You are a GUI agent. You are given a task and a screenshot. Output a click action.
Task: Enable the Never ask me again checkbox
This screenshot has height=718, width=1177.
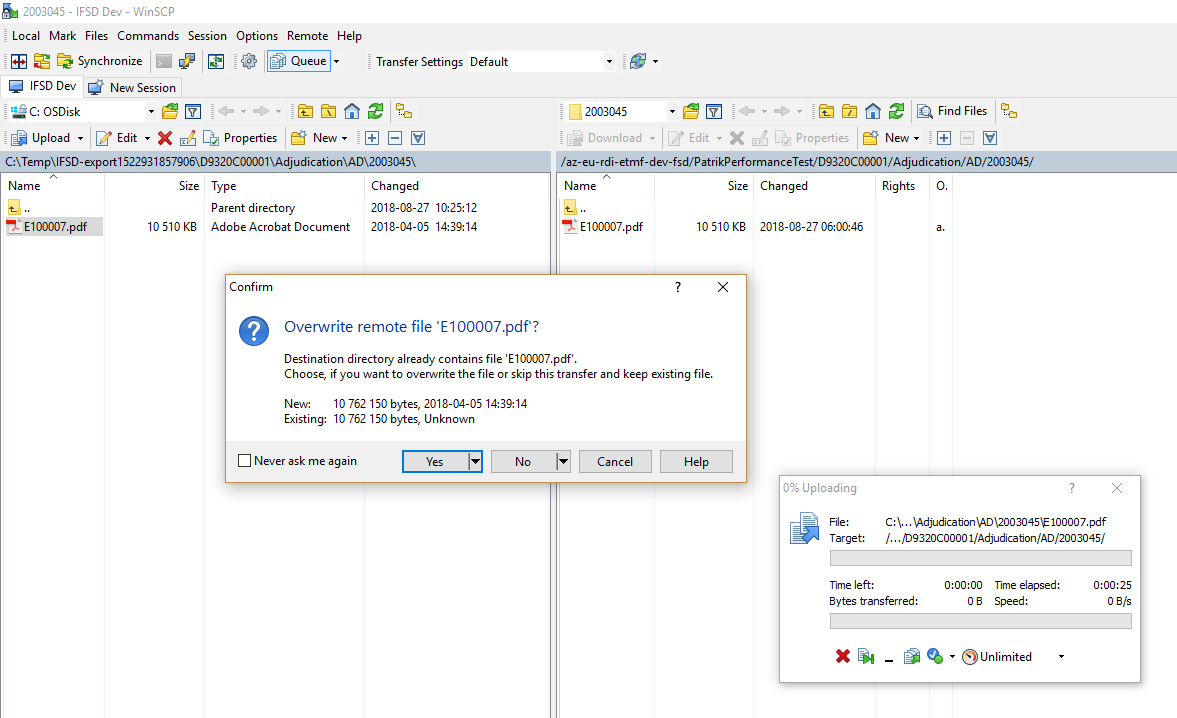(x=245, y=461)
